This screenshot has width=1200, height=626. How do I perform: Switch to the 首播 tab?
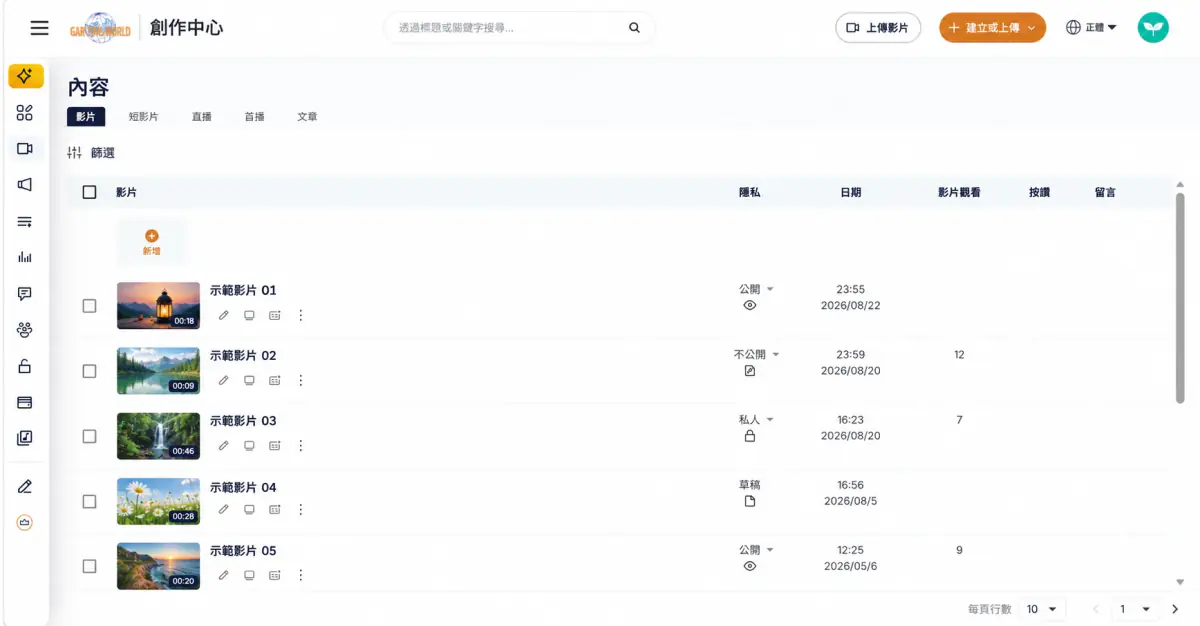(254, 117)
